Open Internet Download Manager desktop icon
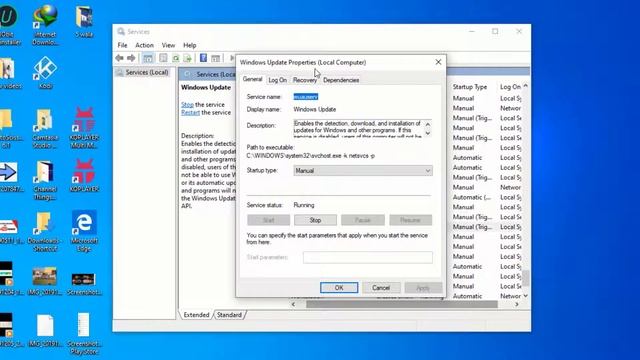This screenshot has width=640, height=360. [45, 24]
